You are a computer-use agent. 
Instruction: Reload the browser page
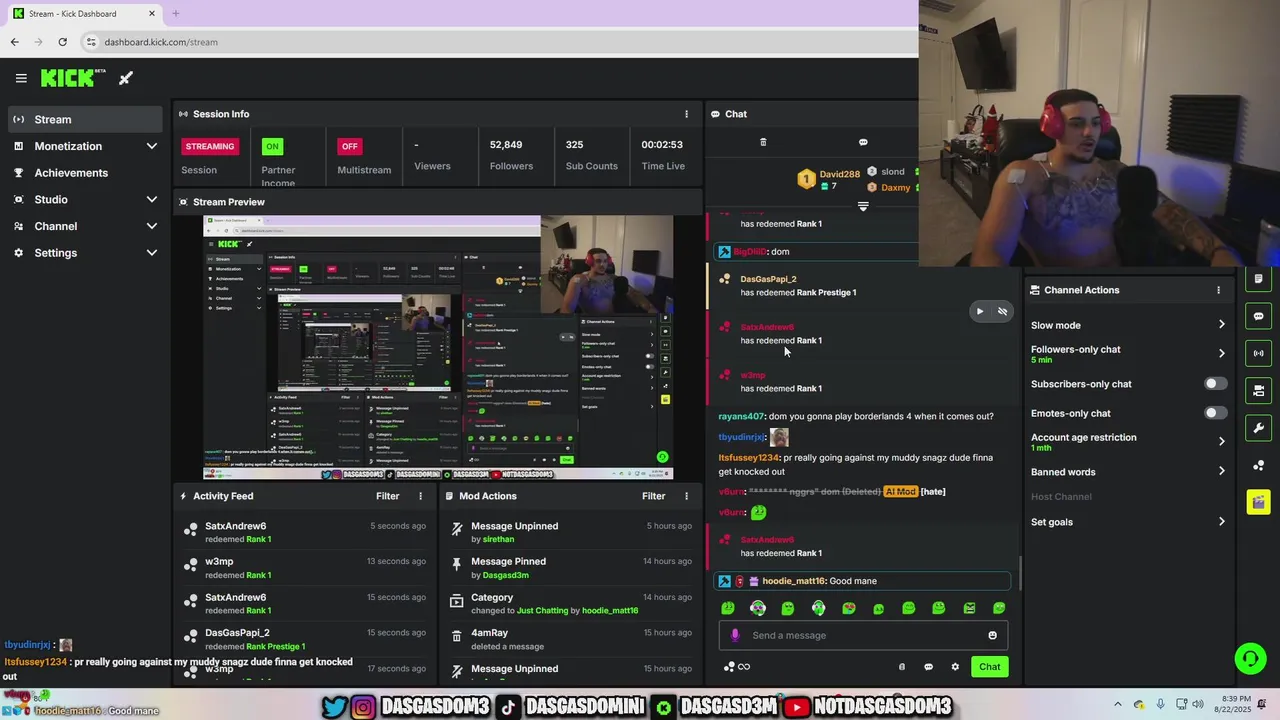tap(62, 42)
